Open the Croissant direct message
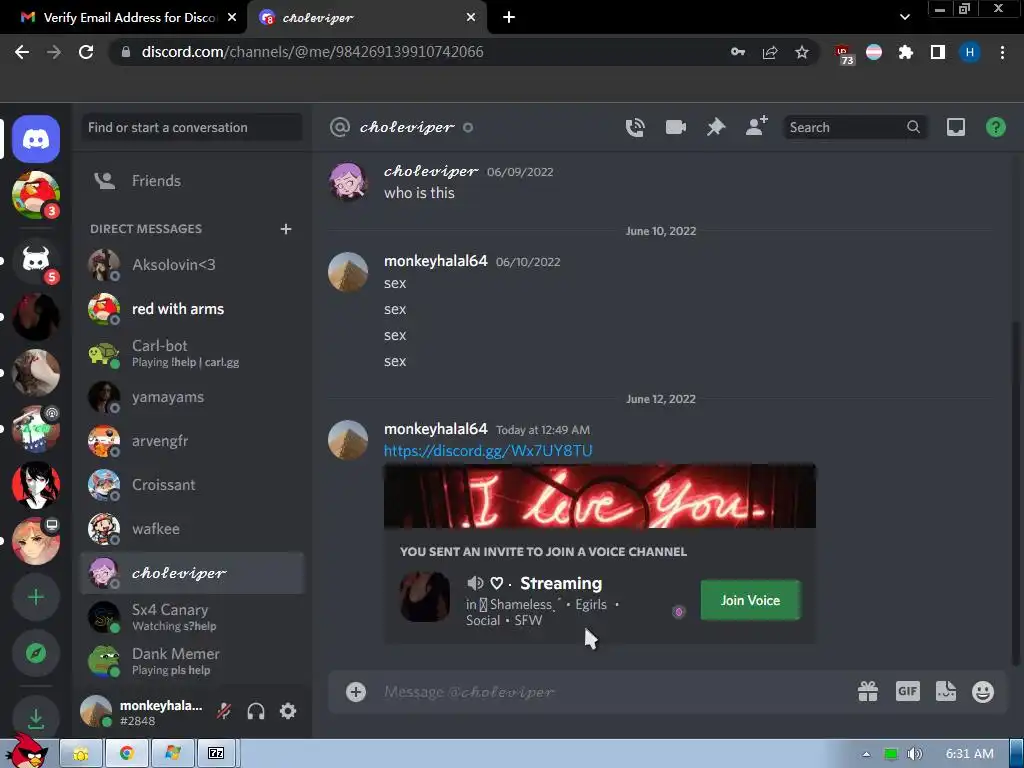Screen dimensions: 1024x768 (x=192, y=485)
